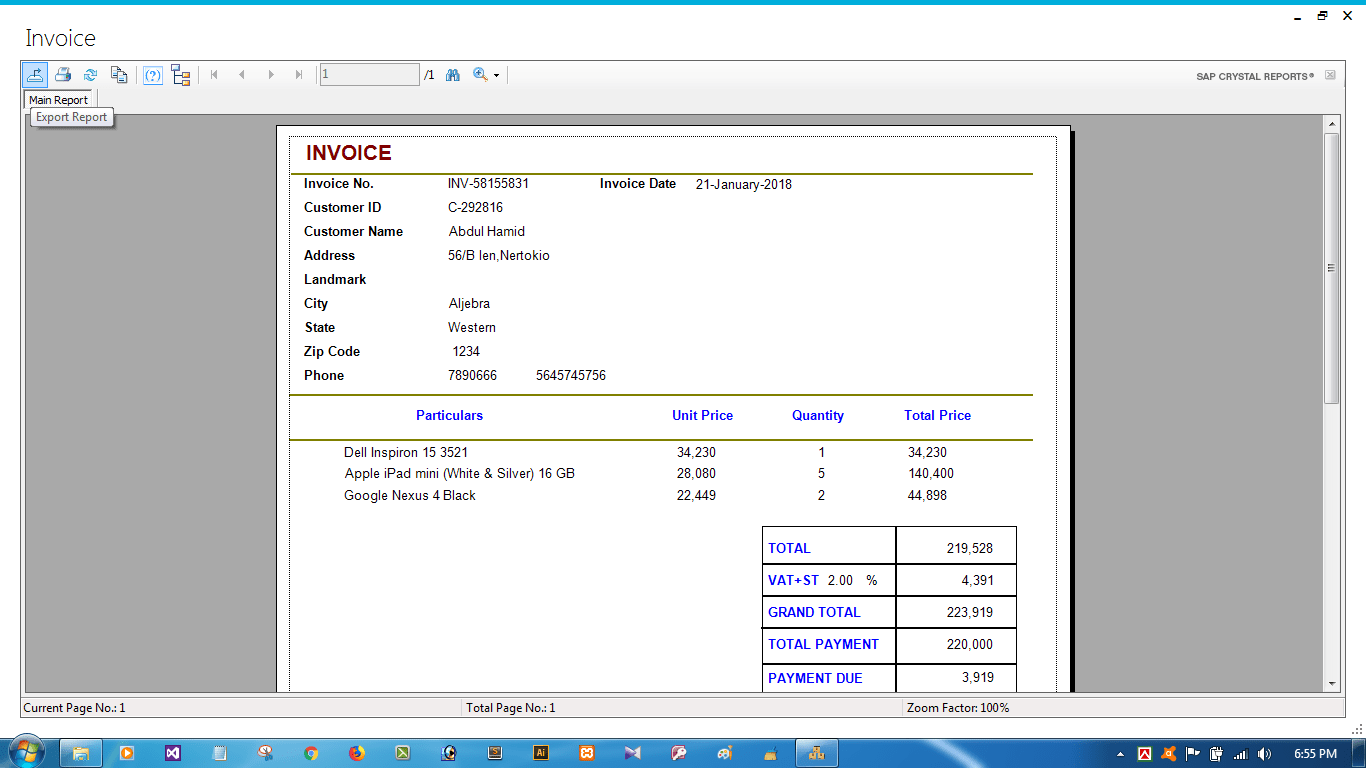The image size is (1366, 768).
Task: Click the Total Page No. status entry
Action: click(511, 708)
